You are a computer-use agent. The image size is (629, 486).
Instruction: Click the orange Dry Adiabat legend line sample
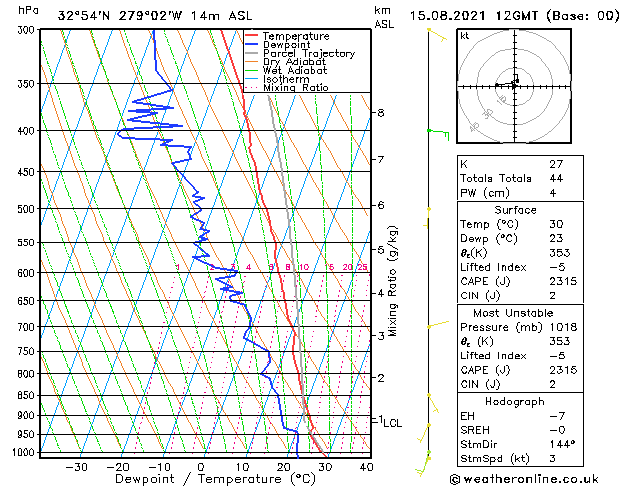[x=251, y=62]
